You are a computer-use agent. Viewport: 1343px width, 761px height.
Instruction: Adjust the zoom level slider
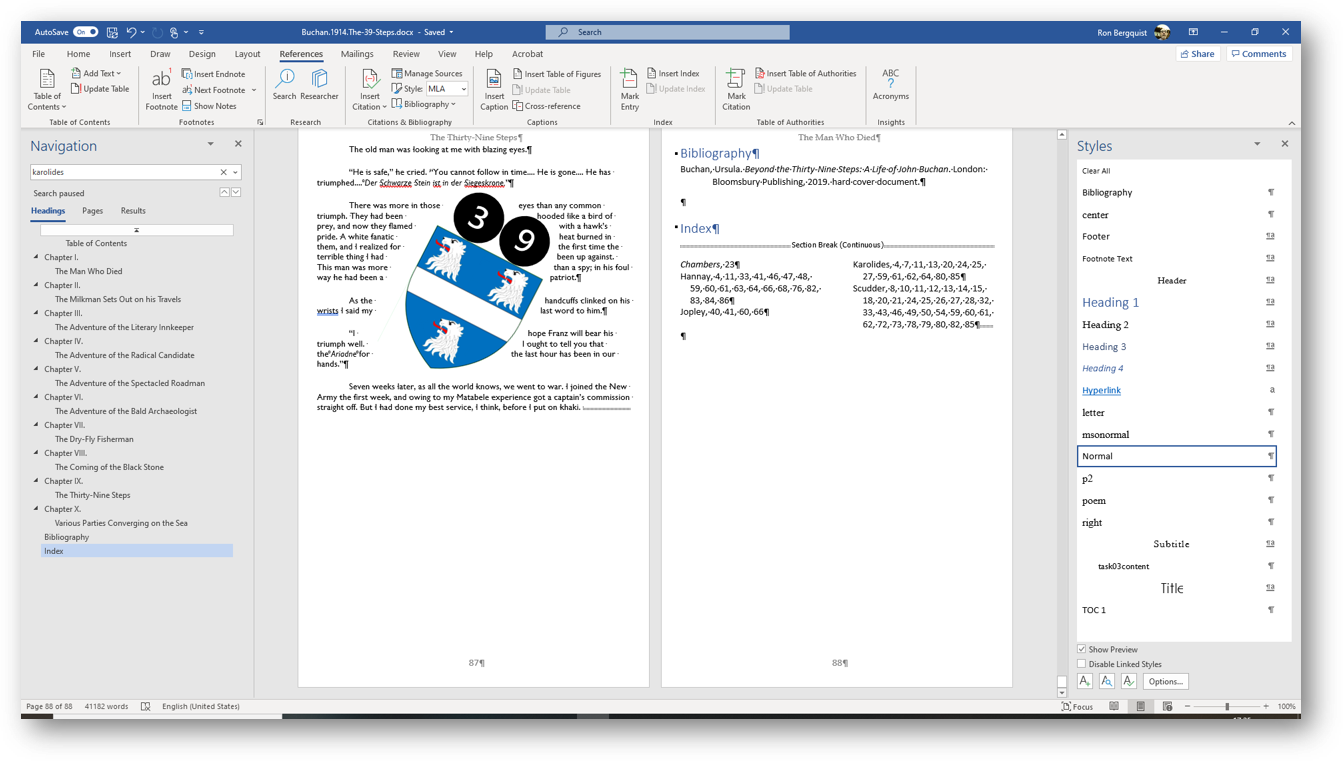[x=1227, y=707]
